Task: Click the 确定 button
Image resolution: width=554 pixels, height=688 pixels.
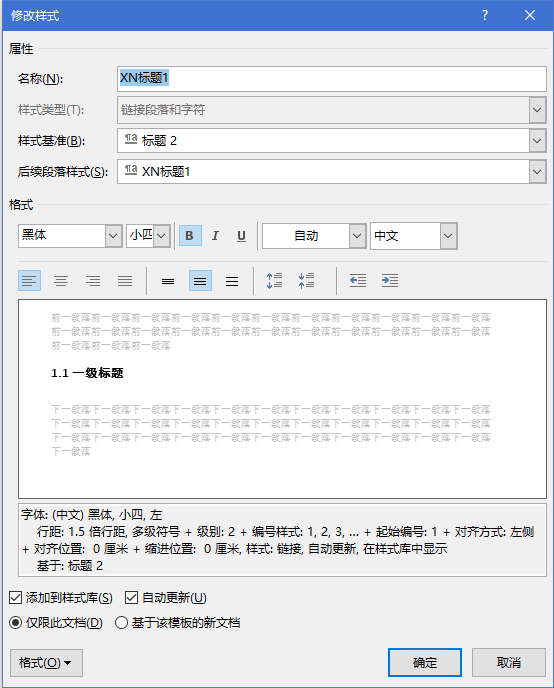Action: (x=425, y=663)
